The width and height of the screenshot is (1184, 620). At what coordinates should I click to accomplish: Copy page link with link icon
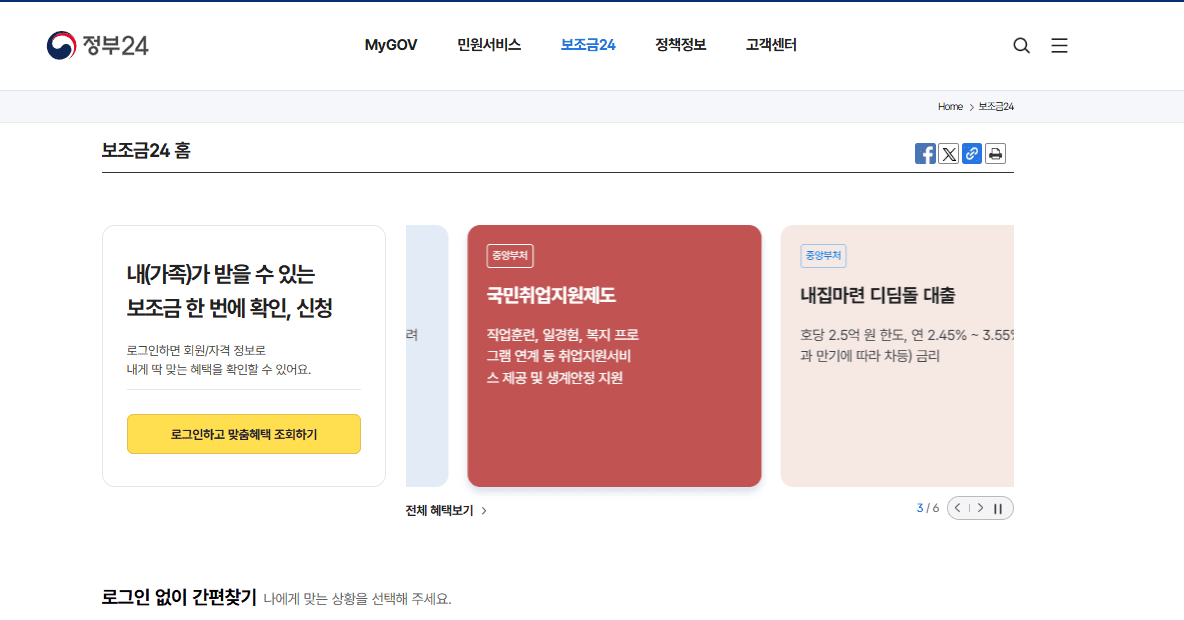coord(972,153)
